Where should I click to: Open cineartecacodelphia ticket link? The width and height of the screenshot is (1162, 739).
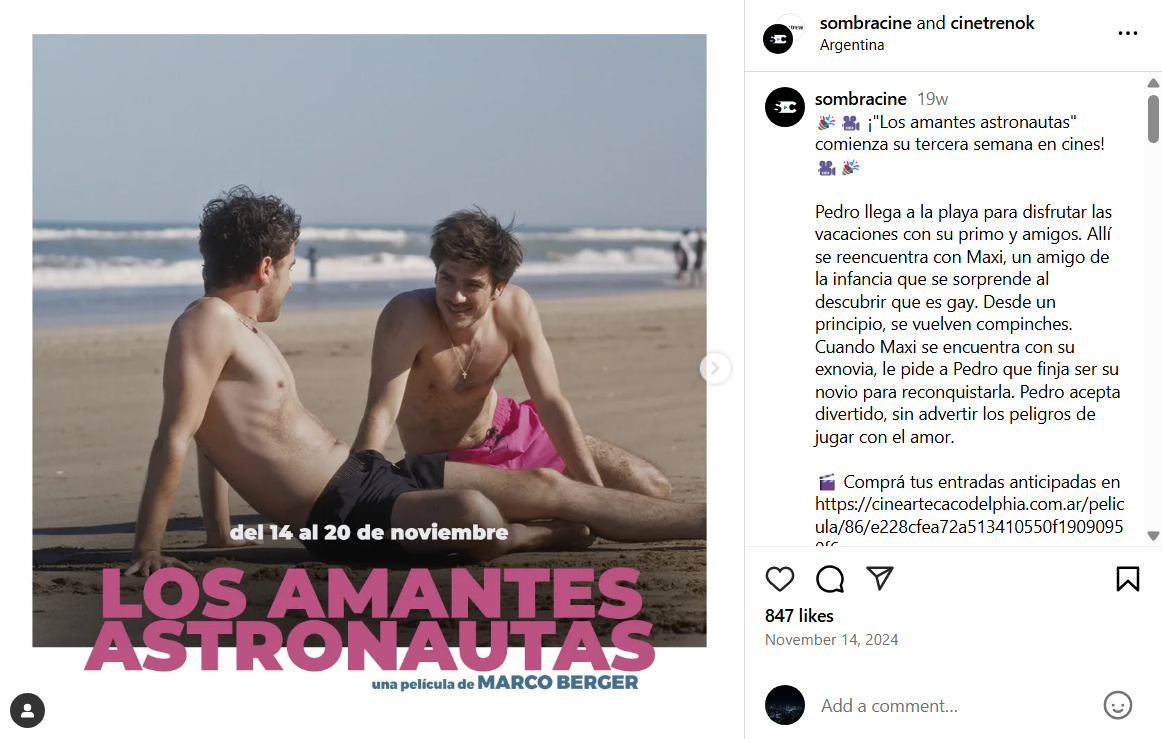(x=969, y=516)
